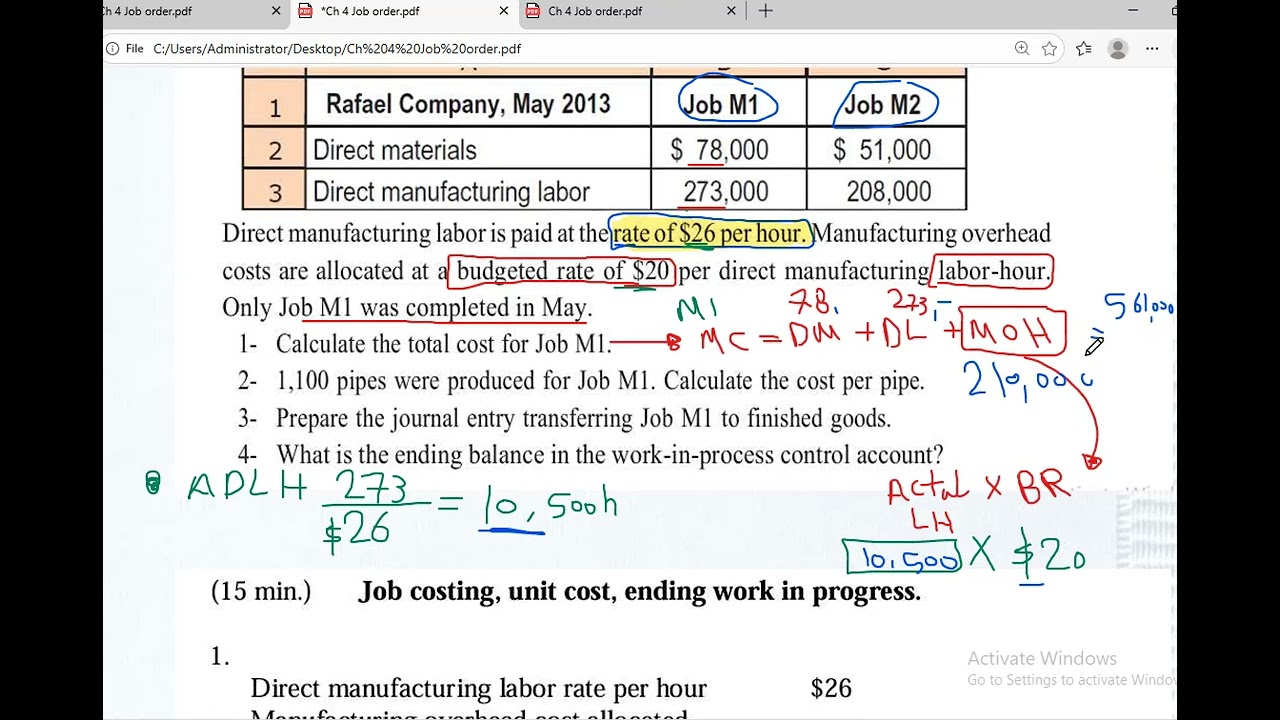View site information via the File info icon
The height and width of the screenshot is (720, 1280).
[x=113, y=48]
